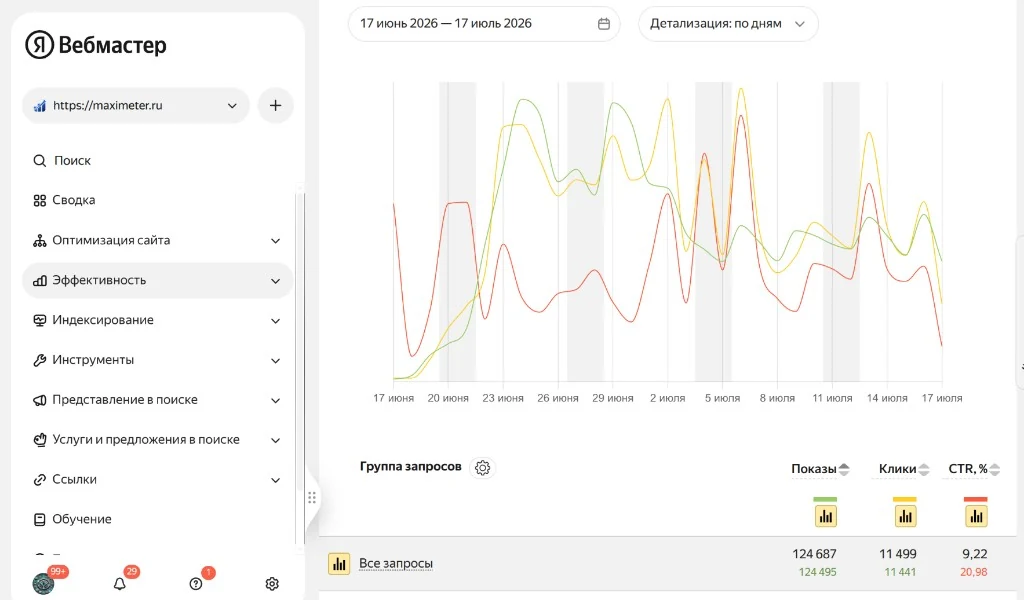Click the Показы value 124 687
Image resolution: width=1024 pixels, height=600 pixels.
click(x=814, y=554)
